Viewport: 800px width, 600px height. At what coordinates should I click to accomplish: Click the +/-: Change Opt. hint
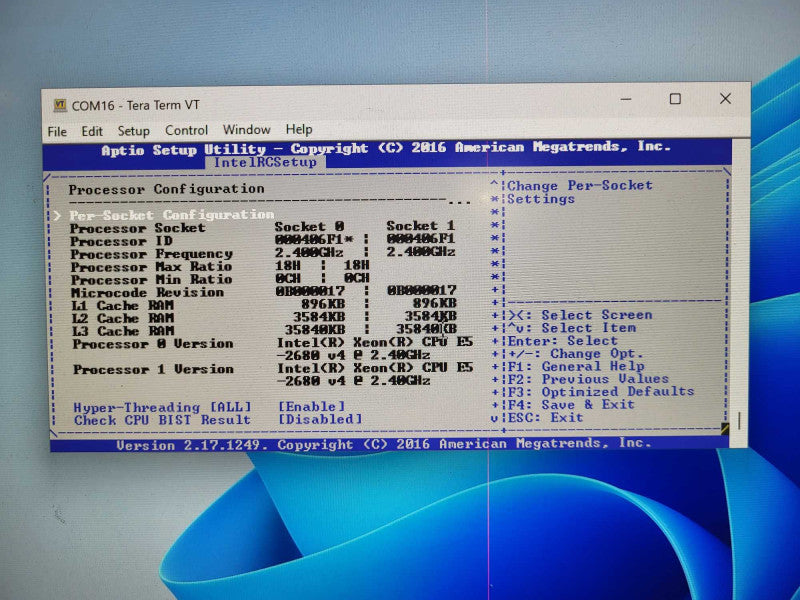[x=576, y=354]
